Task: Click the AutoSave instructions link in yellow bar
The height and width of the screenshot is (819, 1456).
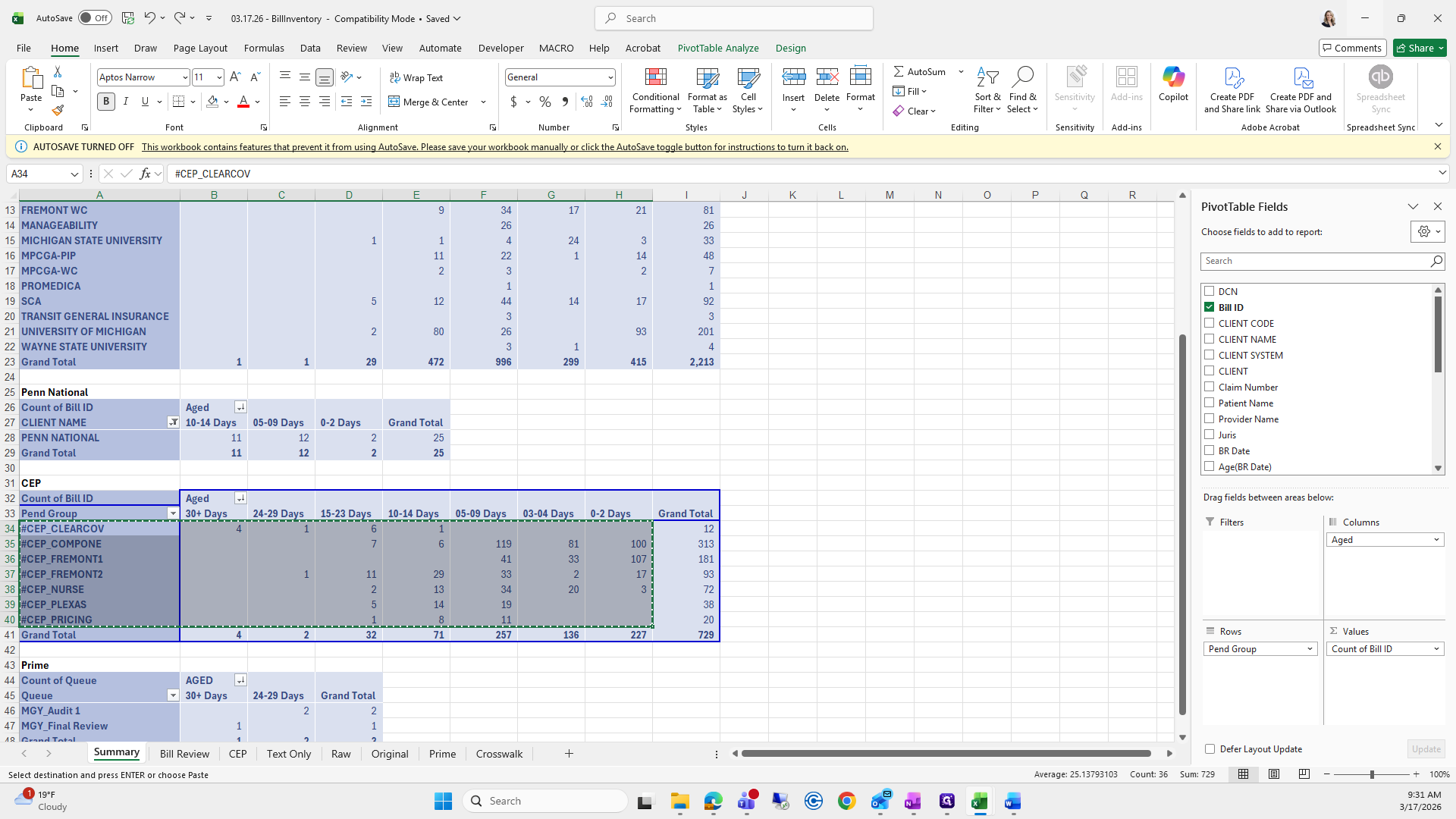Action: [x=494, y=147]
